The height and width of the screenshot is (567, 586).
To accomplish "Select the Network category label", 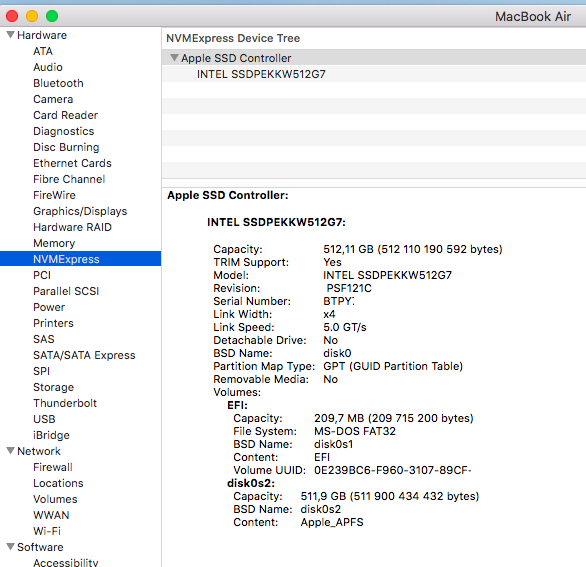I will click(x=39, y=451).
